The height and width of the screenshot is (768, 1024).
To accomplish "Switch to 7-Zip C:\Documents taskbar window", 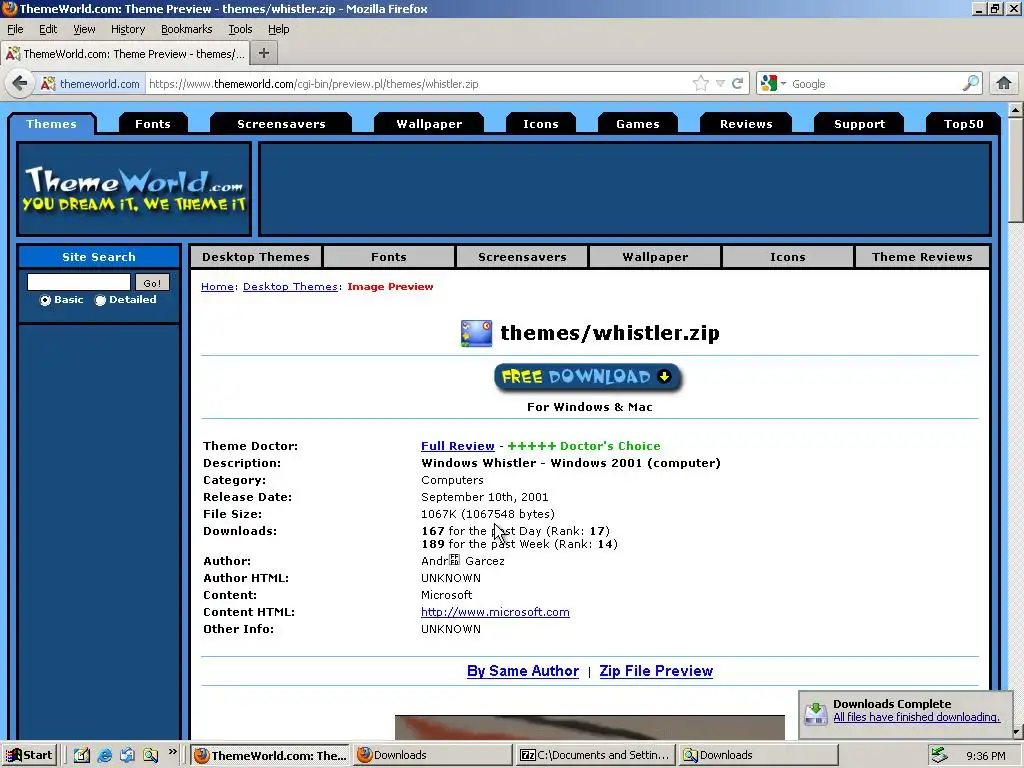I will [595, 756].
